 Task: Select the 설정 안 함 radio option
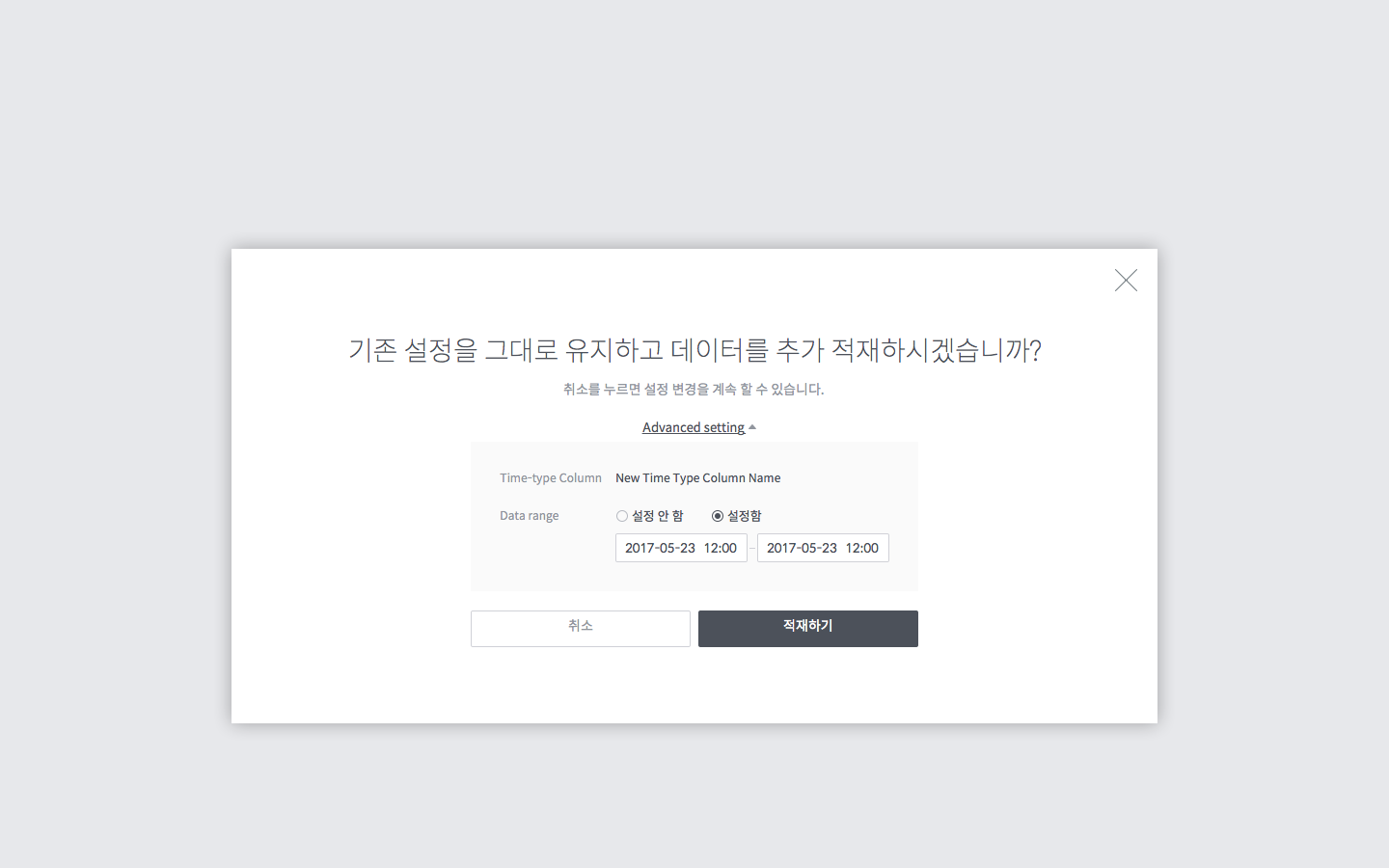pyautogui.click(x=622, y=516)
